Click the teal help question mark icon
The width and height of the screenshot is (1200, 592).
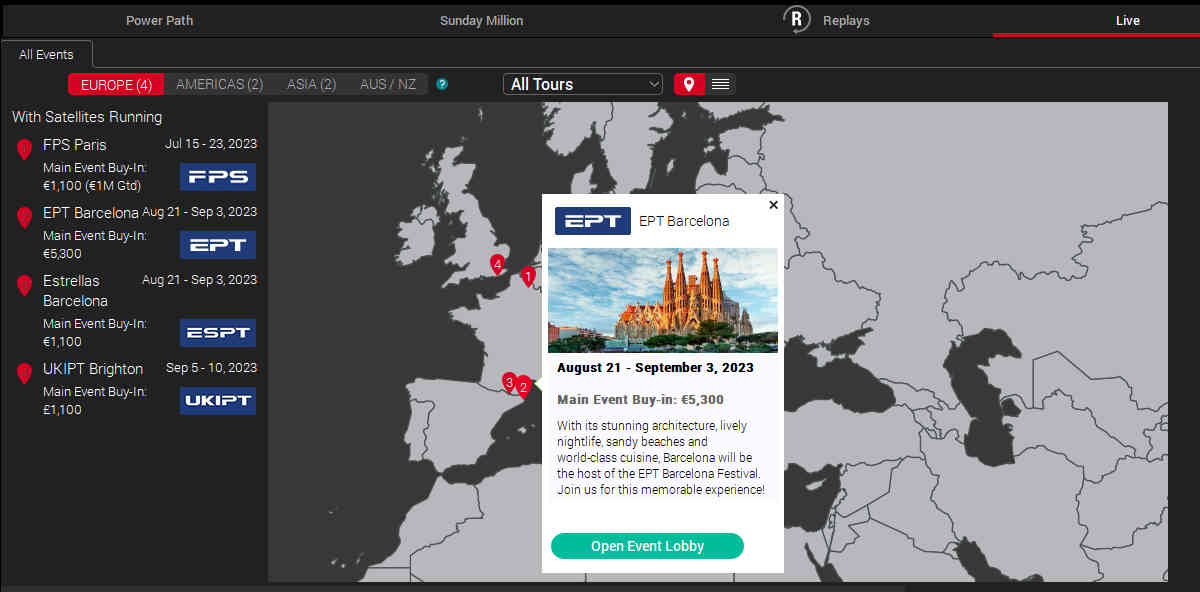tap(442, 84)
